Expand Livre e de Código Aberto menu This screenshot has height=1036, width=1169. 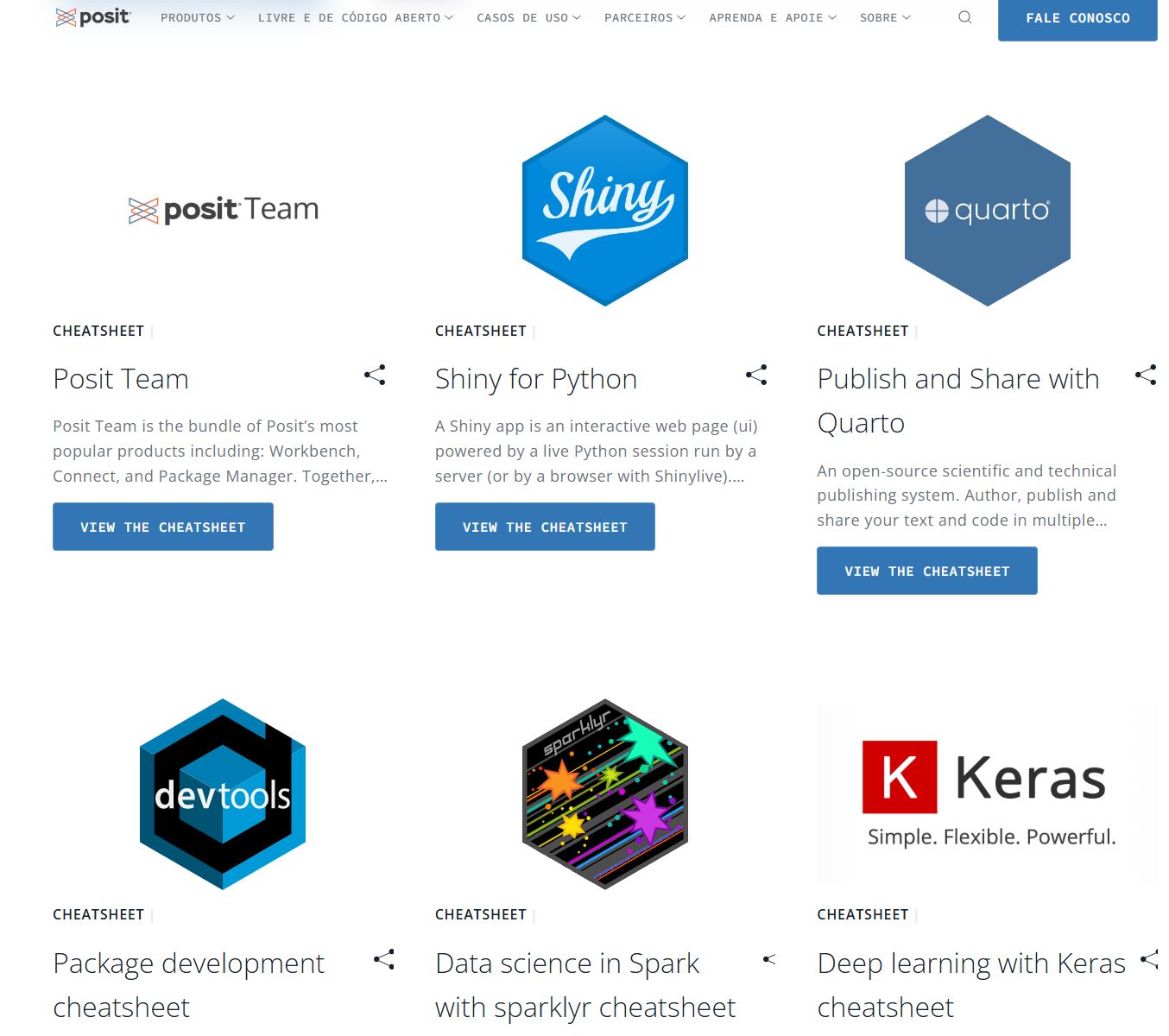(355, 17)
